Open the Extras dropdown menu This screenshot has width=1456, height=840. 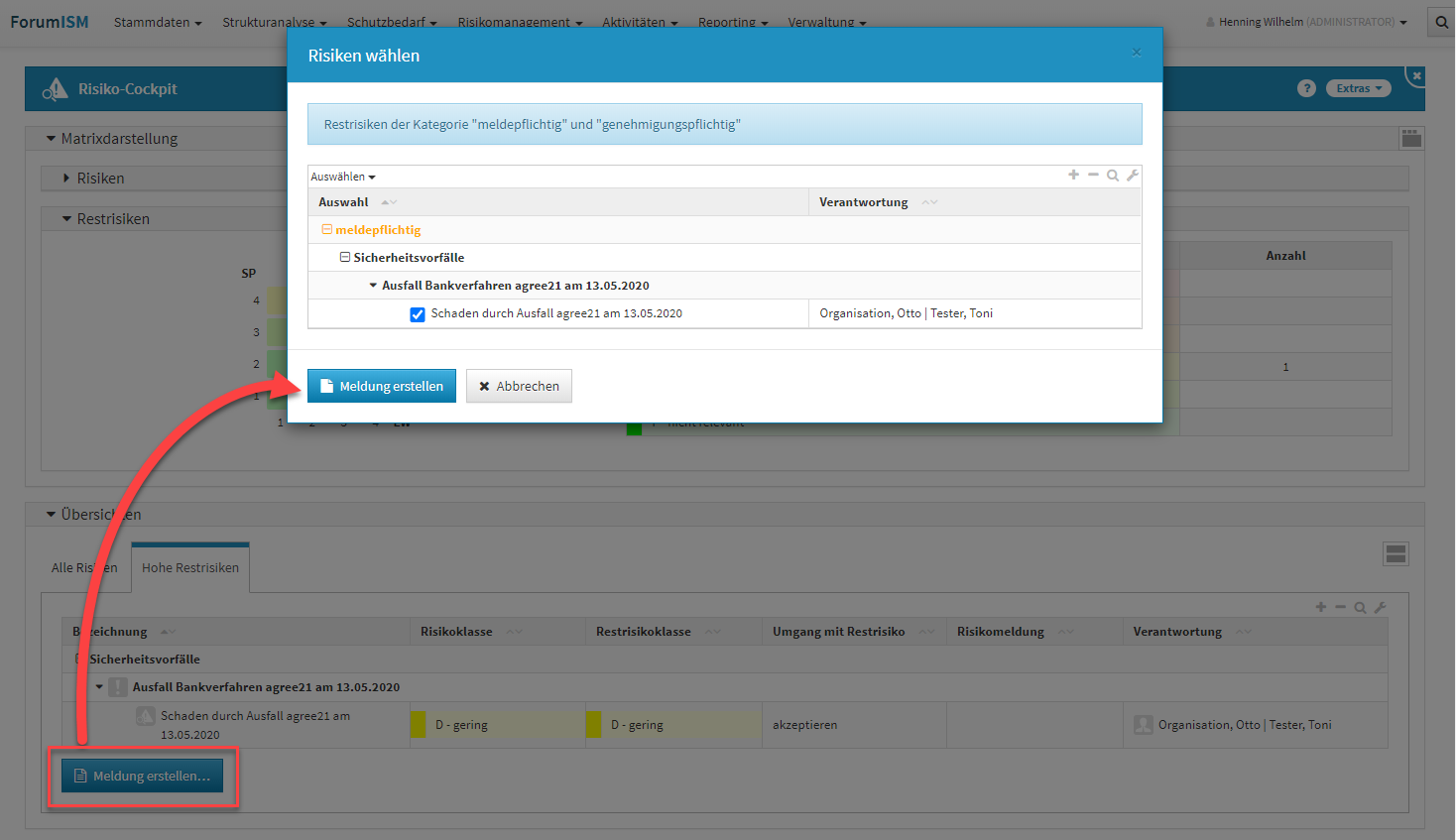point(1358,88)
